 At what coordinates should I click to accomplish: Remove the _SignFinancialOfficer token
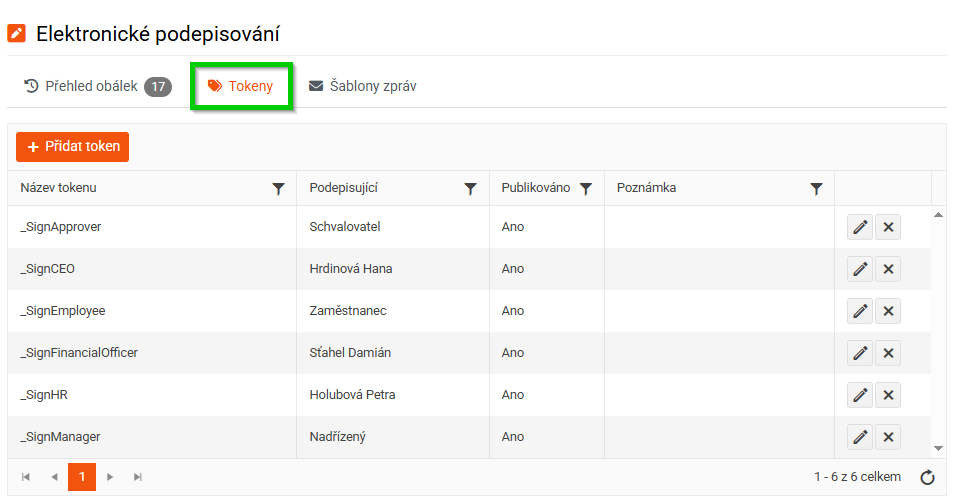(888, 353)
